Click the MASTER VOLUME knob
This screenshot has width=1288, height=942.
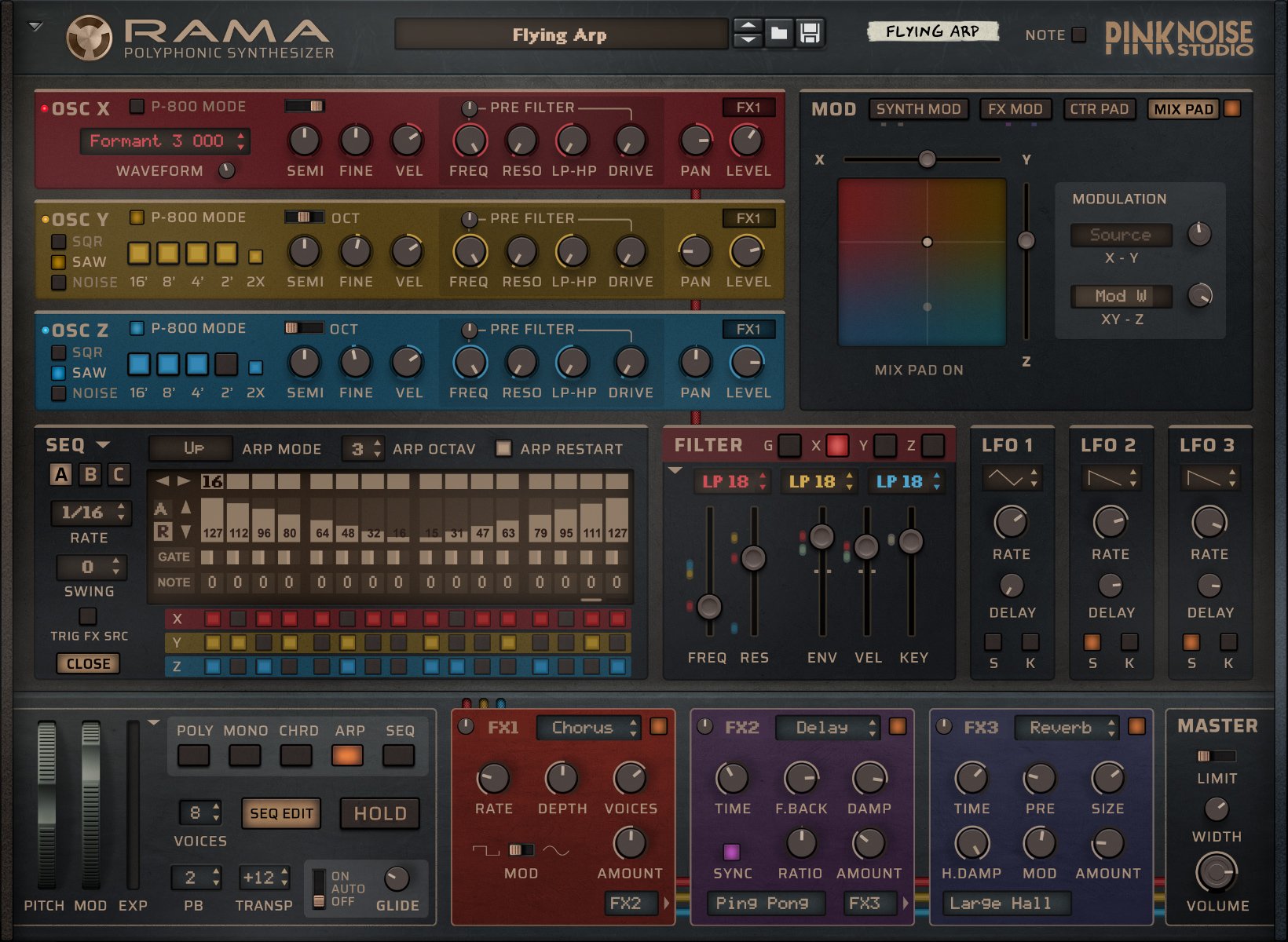1217,872
